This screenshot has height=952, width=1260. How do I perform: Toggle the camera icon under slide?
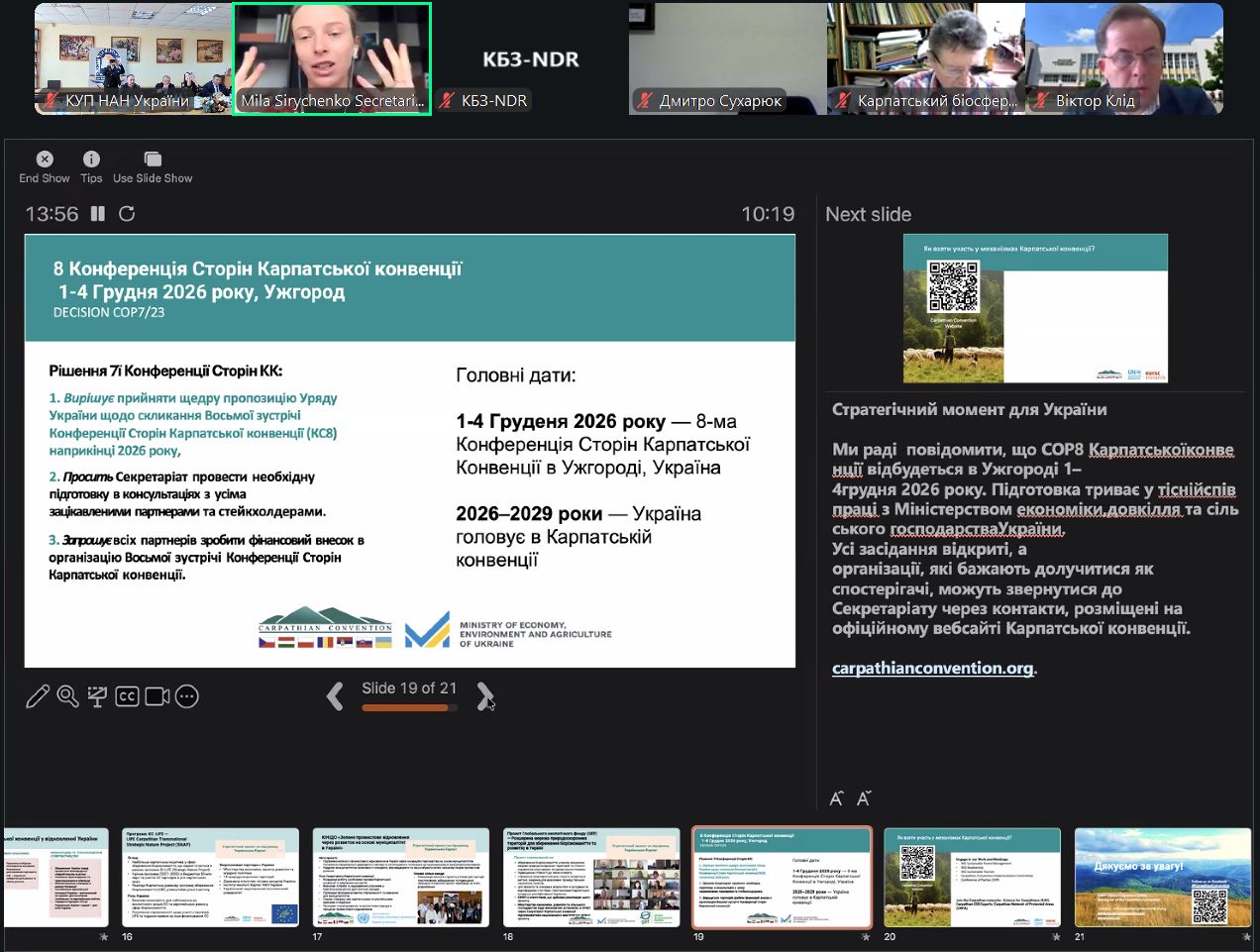coord(157,696)
